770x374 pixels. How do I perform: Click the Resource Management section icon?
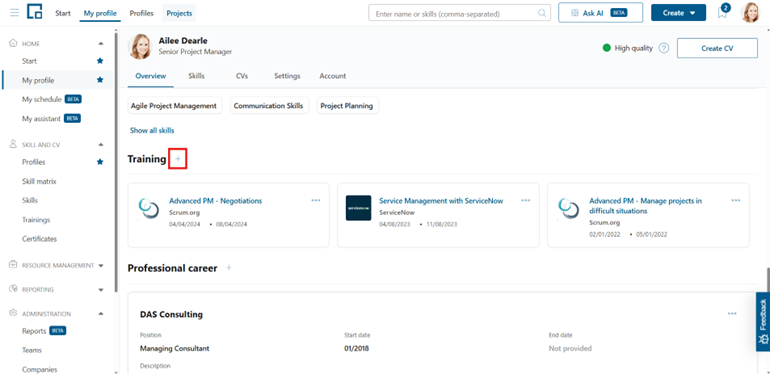click(14, 265)
